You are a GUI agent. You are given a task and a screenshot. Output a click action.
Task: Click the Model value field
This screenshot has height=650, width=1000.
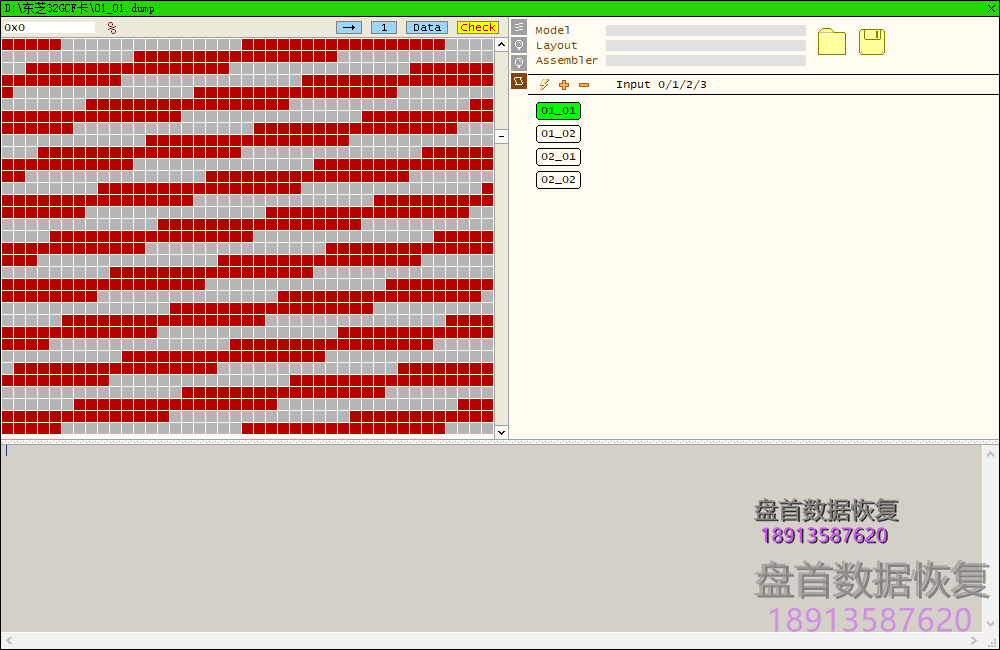tap(705, 30)
